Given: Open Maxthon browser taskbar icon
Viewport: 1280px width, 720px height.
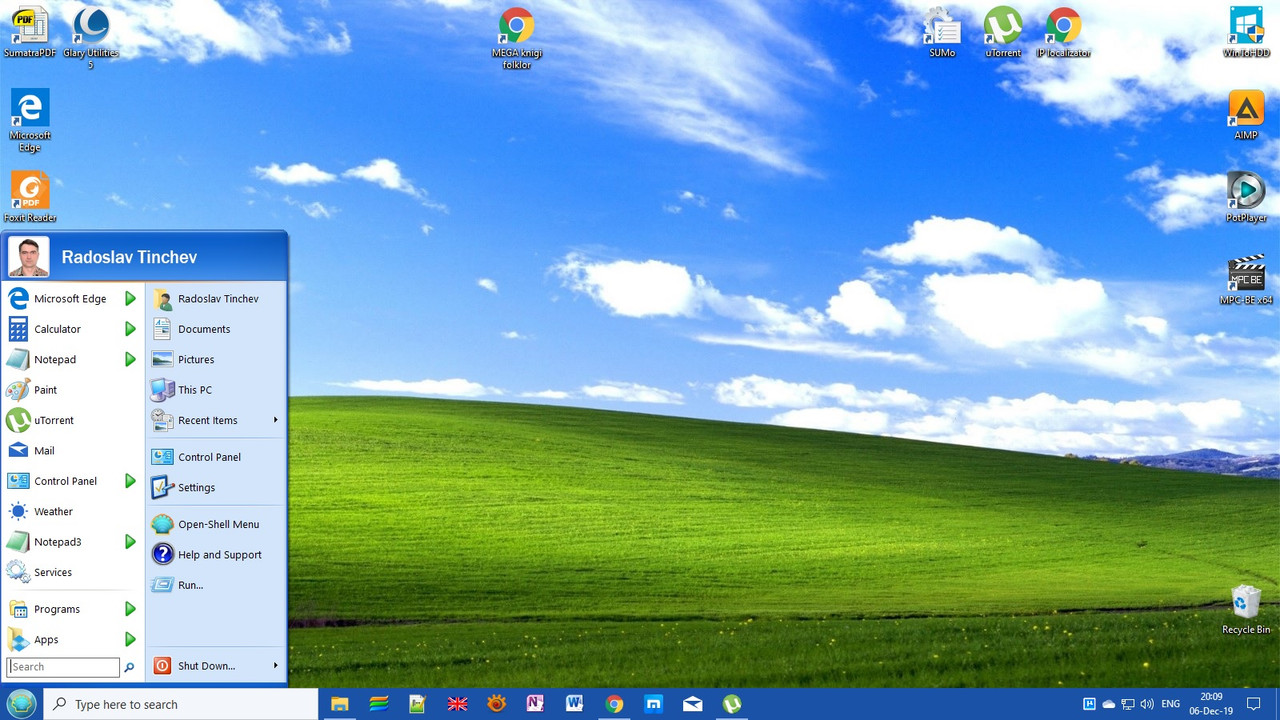Looking at the screenshot, I should click(653, 704).
